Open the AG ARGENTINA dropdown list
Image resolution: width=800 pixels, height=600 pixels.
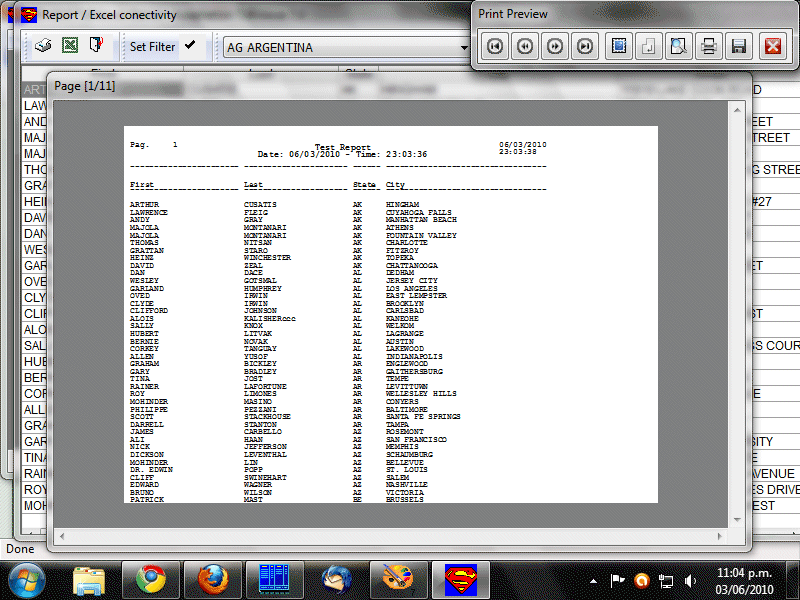click(x=464, y=47)
